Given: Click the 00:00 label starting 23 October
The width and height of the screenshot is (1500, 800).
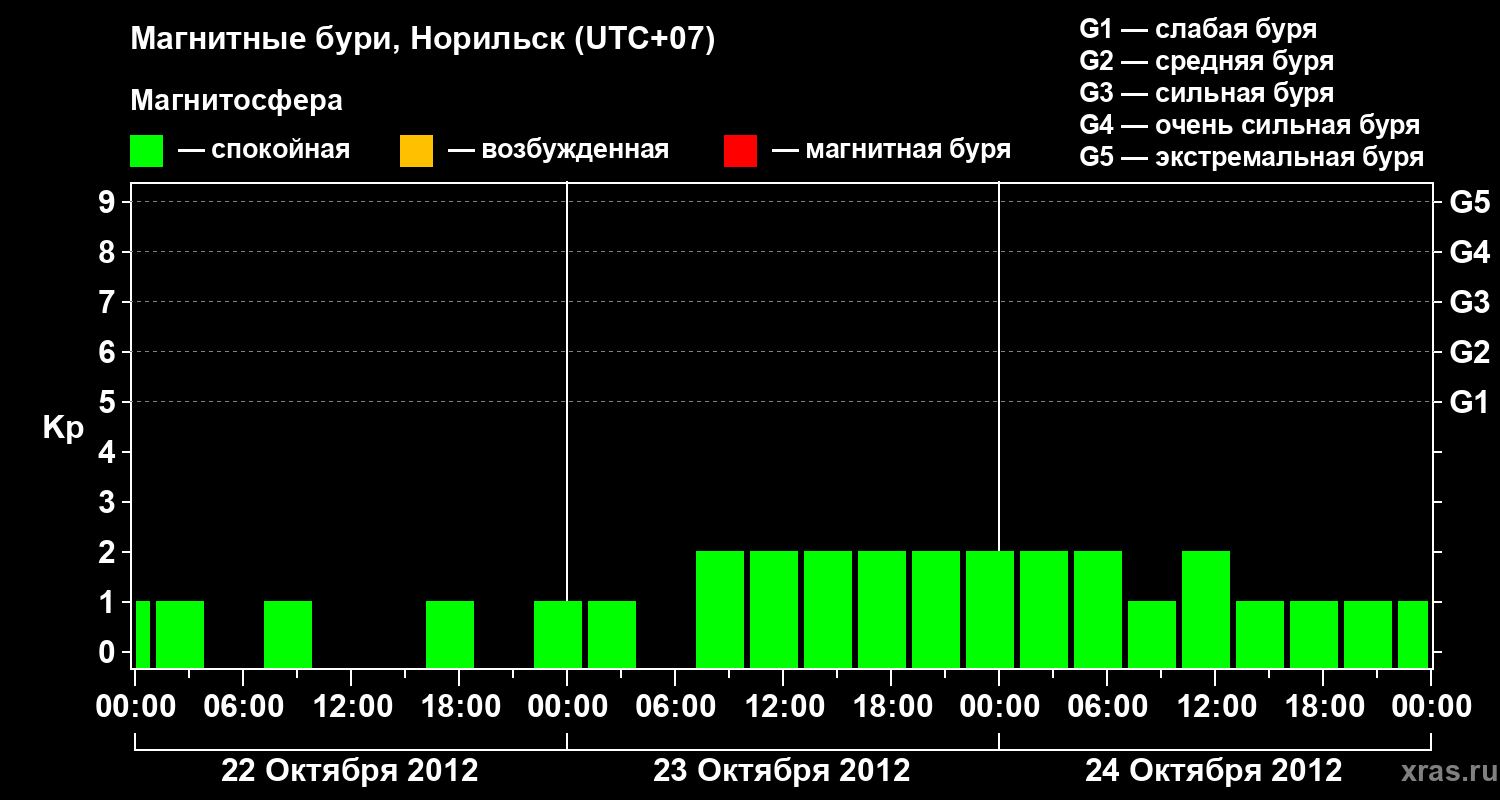Looking at the screenshot, I should coord(566,706).
